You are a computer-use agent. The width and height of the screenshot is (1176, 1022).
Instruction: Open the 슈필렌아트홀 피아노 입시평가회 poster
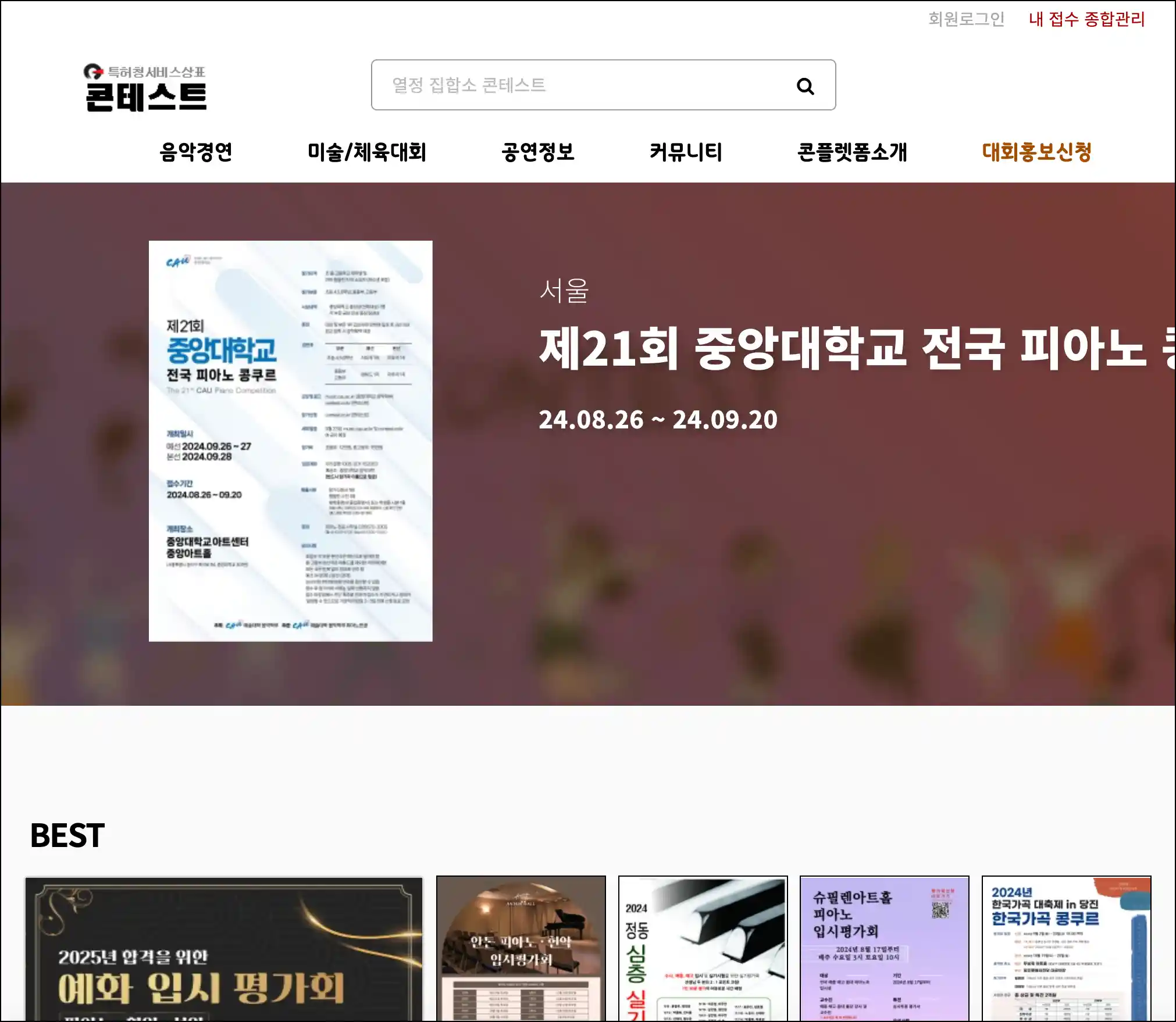click(x=884, y=949)
